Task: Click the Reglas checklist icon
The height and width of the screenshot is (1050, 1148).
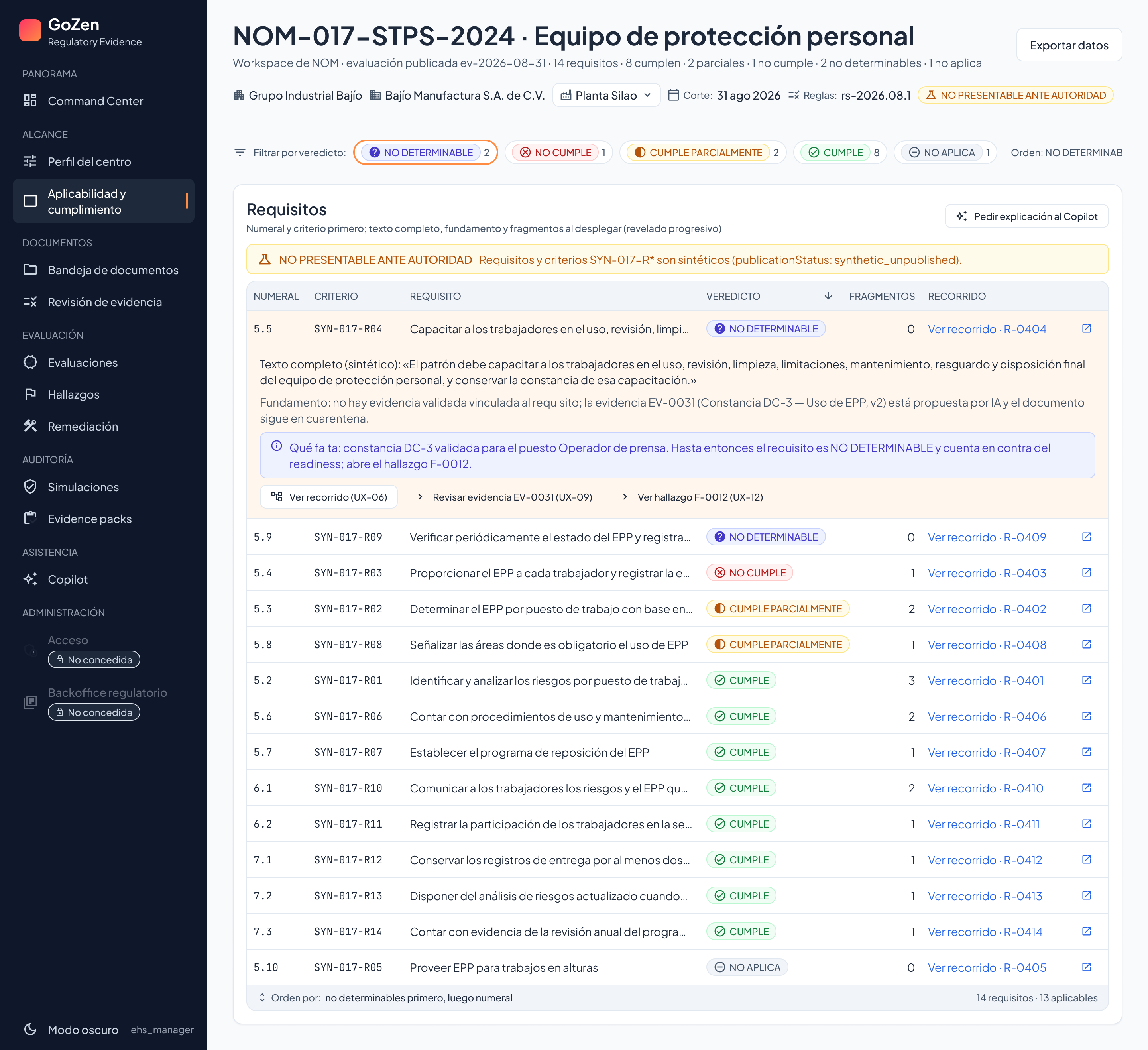Action: tap(794, 95)
